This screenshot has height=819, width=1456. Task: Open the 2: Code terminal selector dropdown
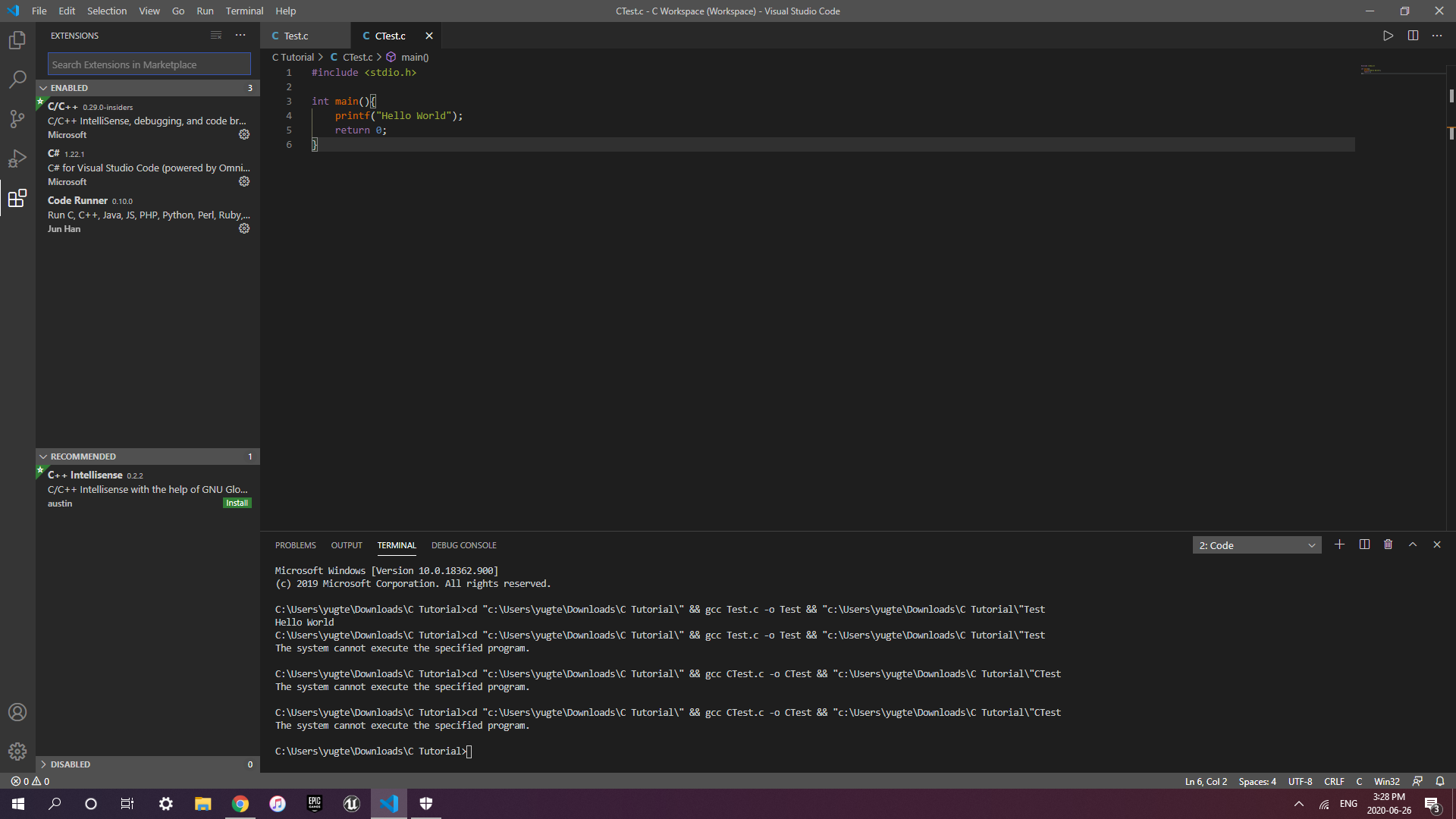coord(1256,544)
